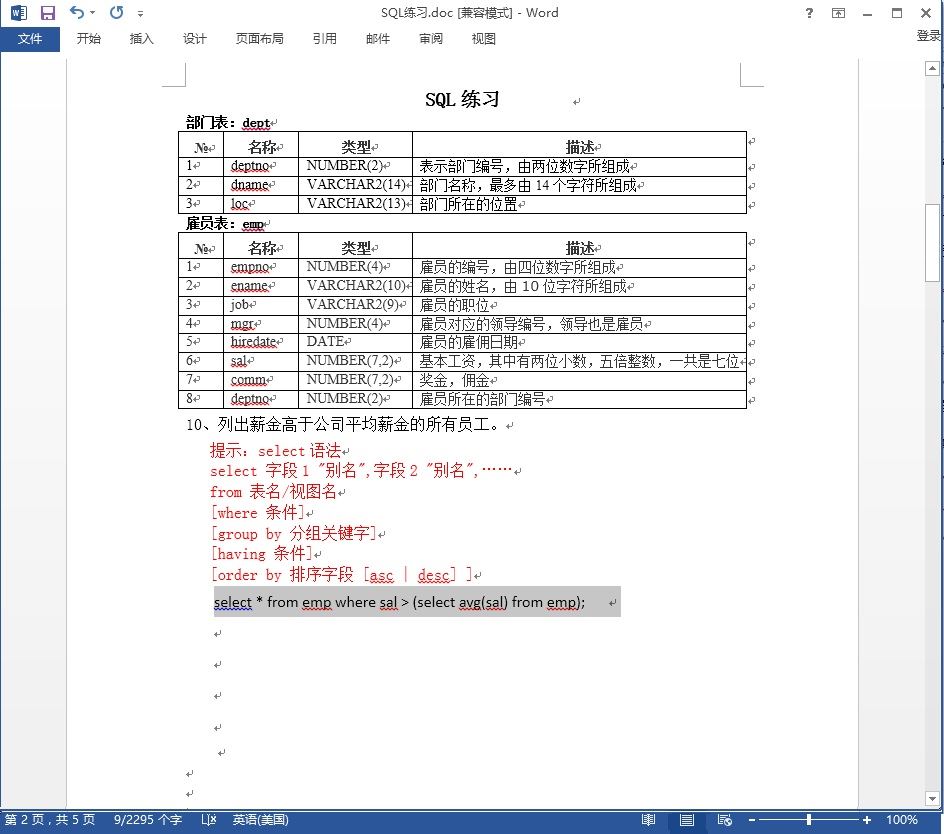944x834 pixels.
Task: Click the red 提示: select 语法 line
Action: pyautogui.click(x=275, y=450)
